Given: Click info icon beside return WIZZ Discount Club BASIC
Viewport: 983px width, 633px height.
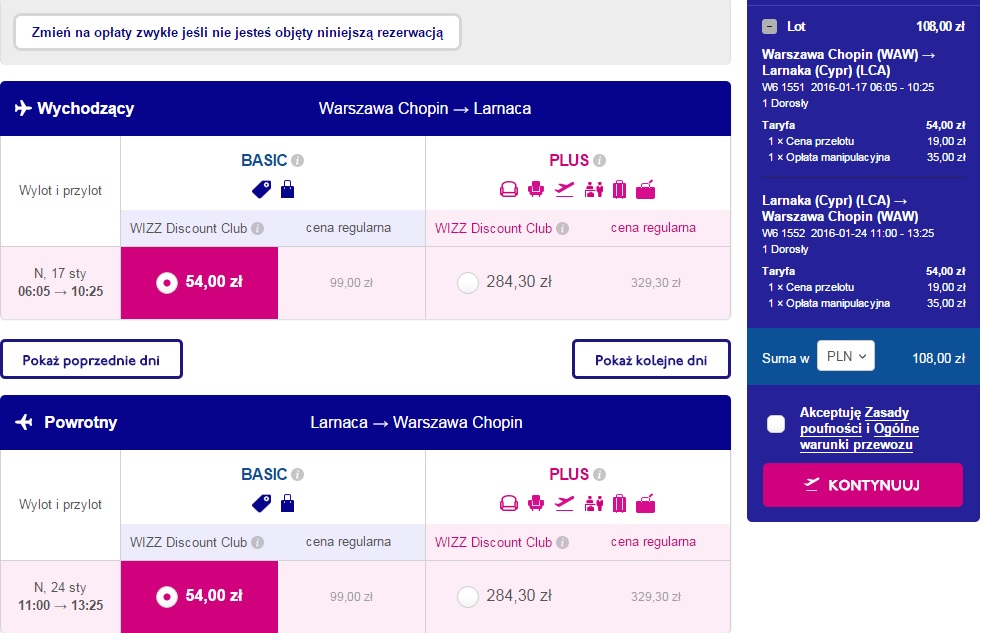Looking at the screenshot, I should tap(258, 542).
